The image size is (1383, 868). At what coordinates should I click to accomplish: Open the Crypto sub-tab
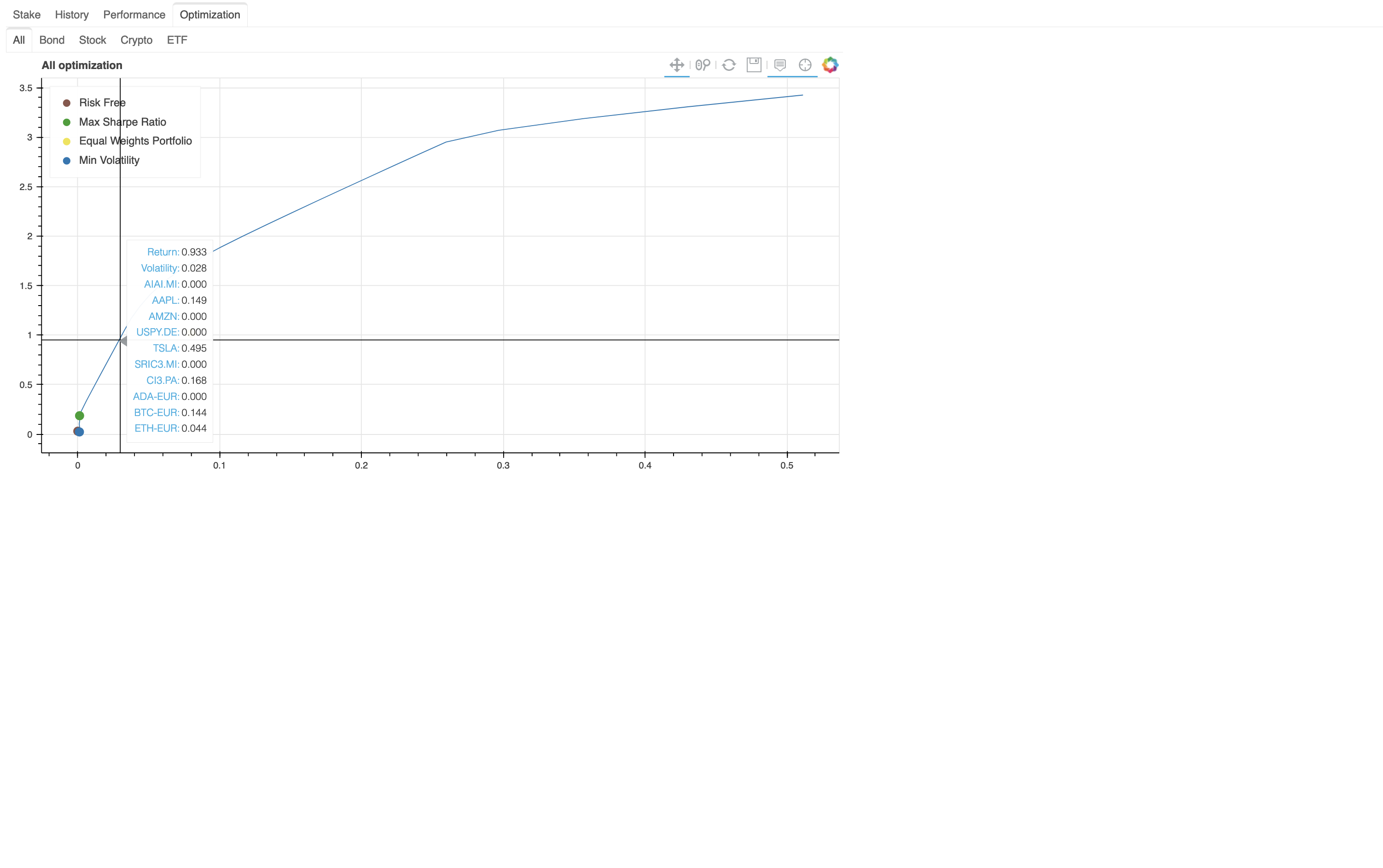pos(136,40)
